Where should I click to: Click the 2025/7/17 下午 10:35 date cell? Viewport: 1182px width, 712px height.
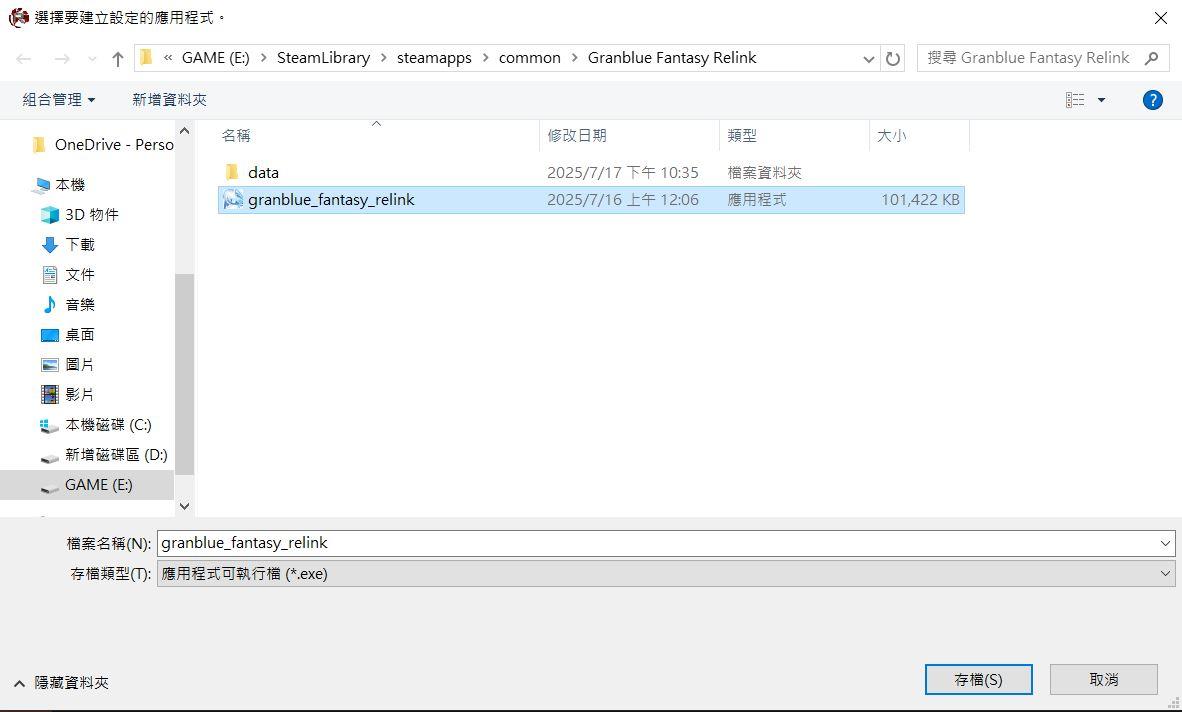[623, 173]
